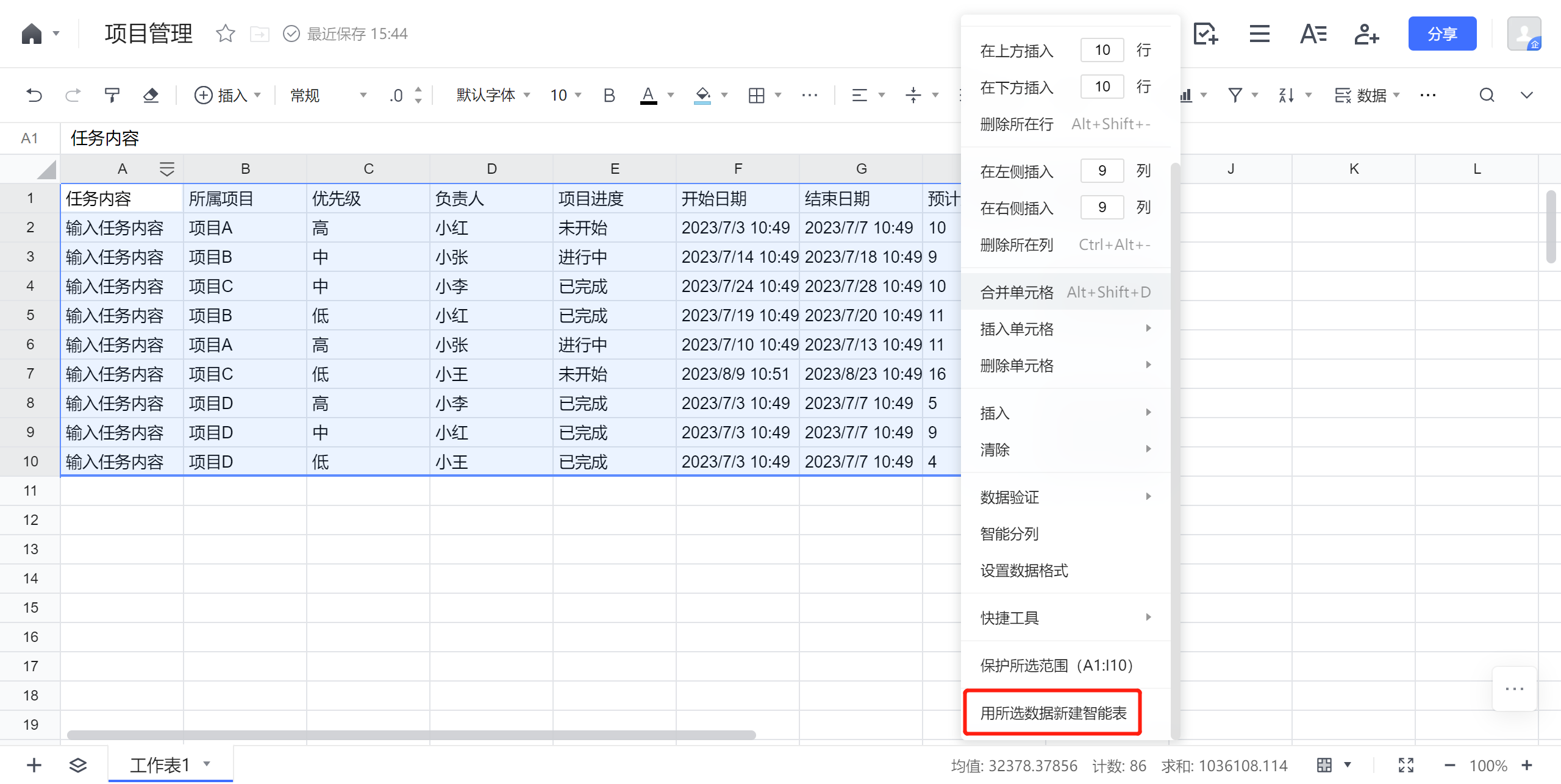
Task: Expand the 默认字体 font dropdown
Action: click(493, 95)
